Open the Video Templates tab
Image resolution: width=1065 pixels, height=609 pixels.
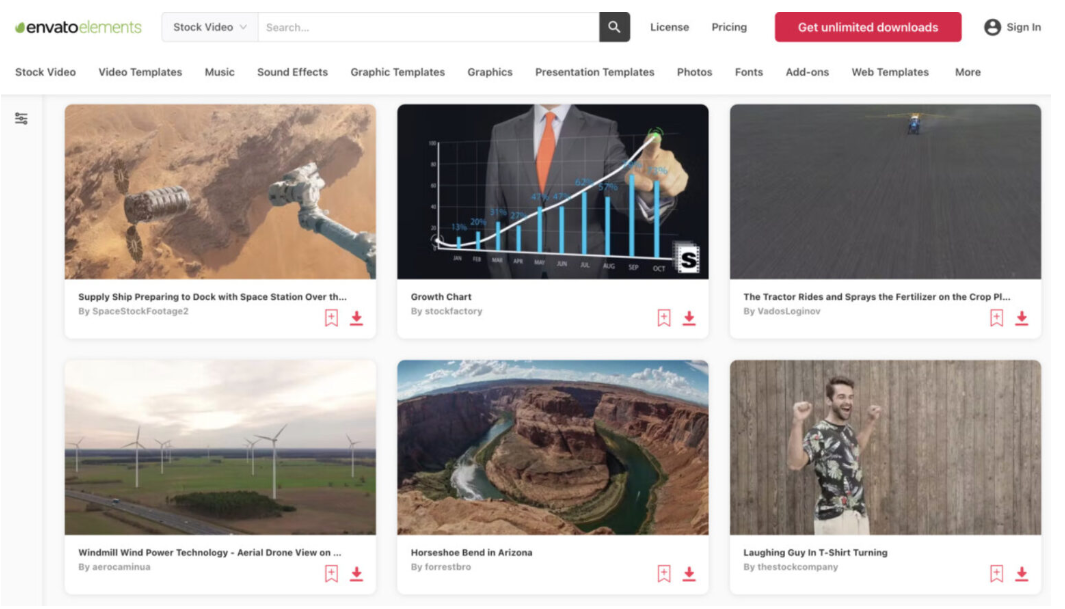140,72
